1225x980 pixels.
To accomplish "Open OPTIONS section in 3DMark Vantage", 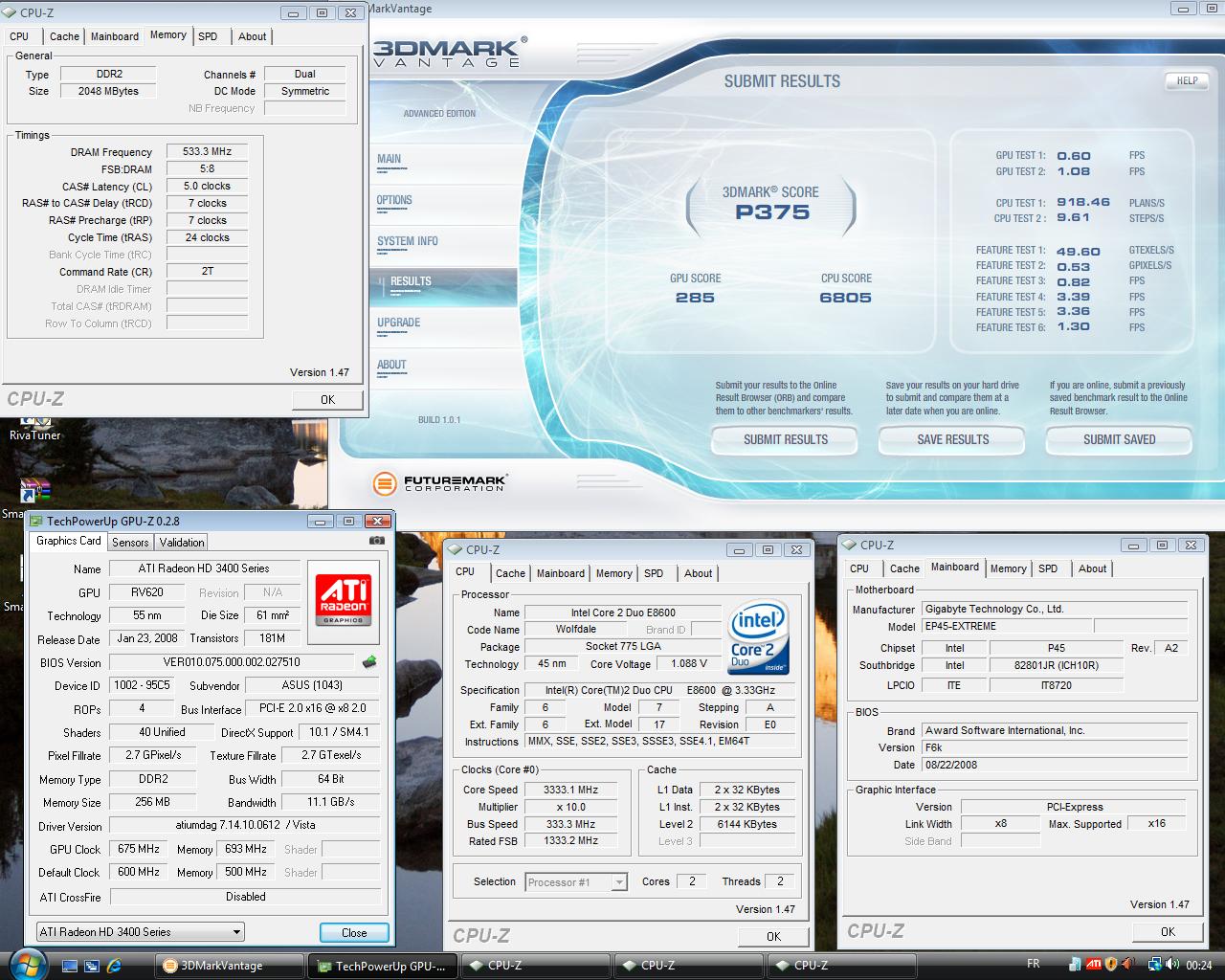I will coord(394,200).
